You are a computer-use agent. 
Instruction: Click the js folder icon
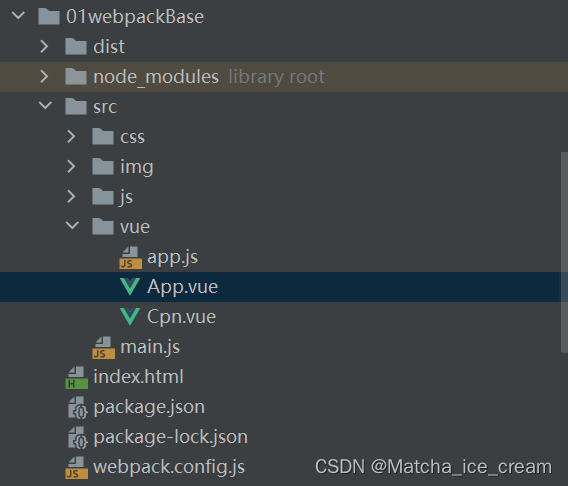103,197
